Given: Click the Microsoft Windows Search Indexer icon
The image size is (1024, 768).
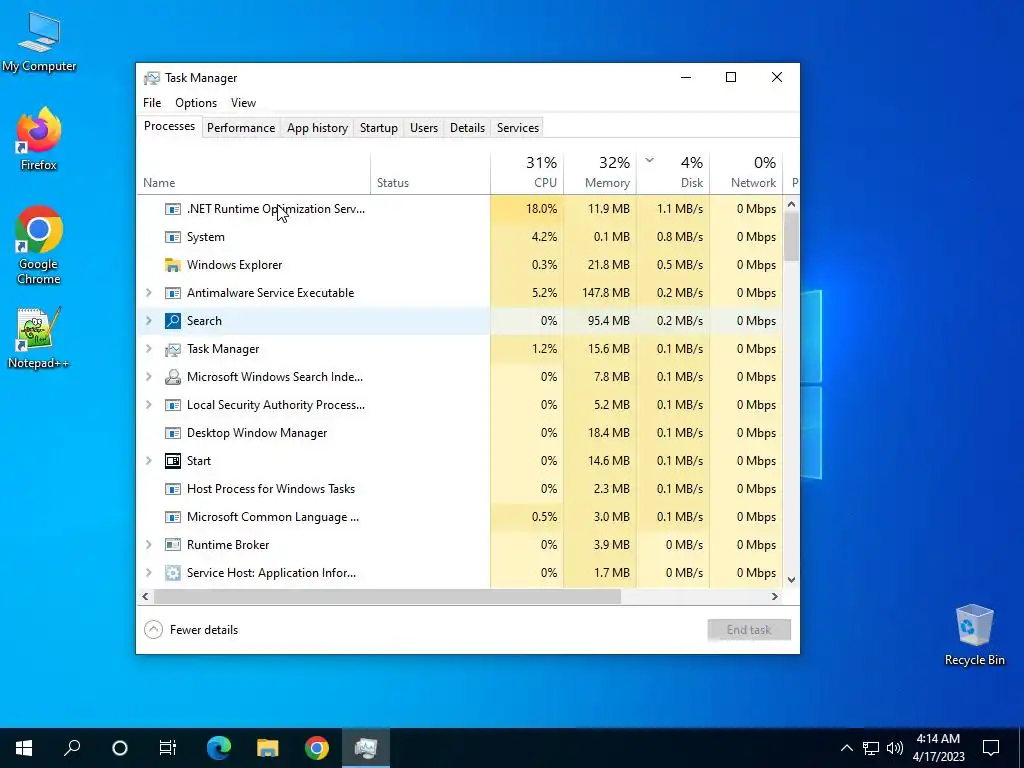Looking at the screenshot, I should click(x=172, y=377).
